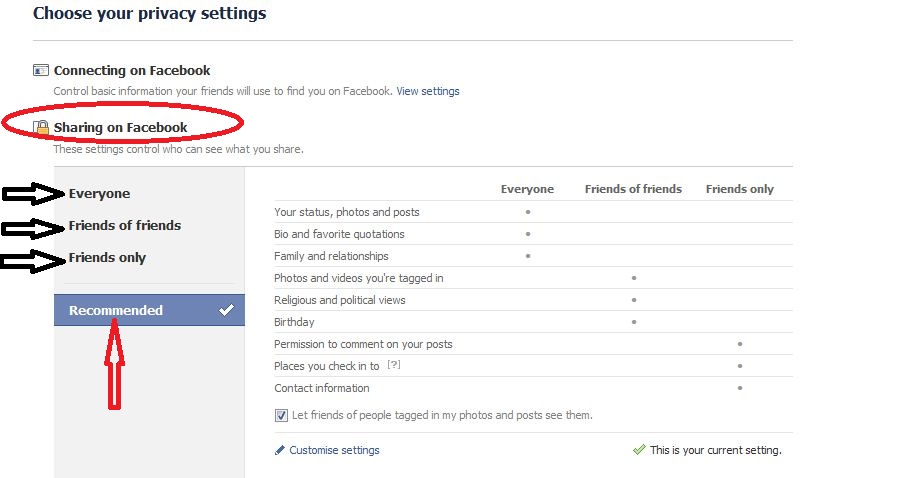Click the Your status, photos and posts row
This screenshot has height=478, width=898.
533,212
